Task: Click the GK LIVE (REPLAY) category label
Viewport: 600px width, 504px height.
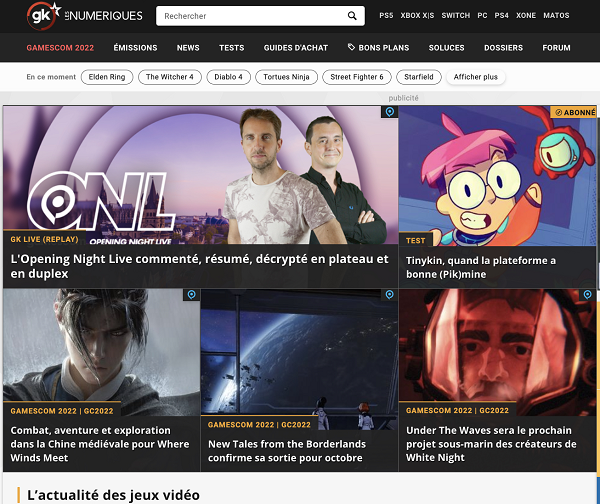Action: point(44,239)
